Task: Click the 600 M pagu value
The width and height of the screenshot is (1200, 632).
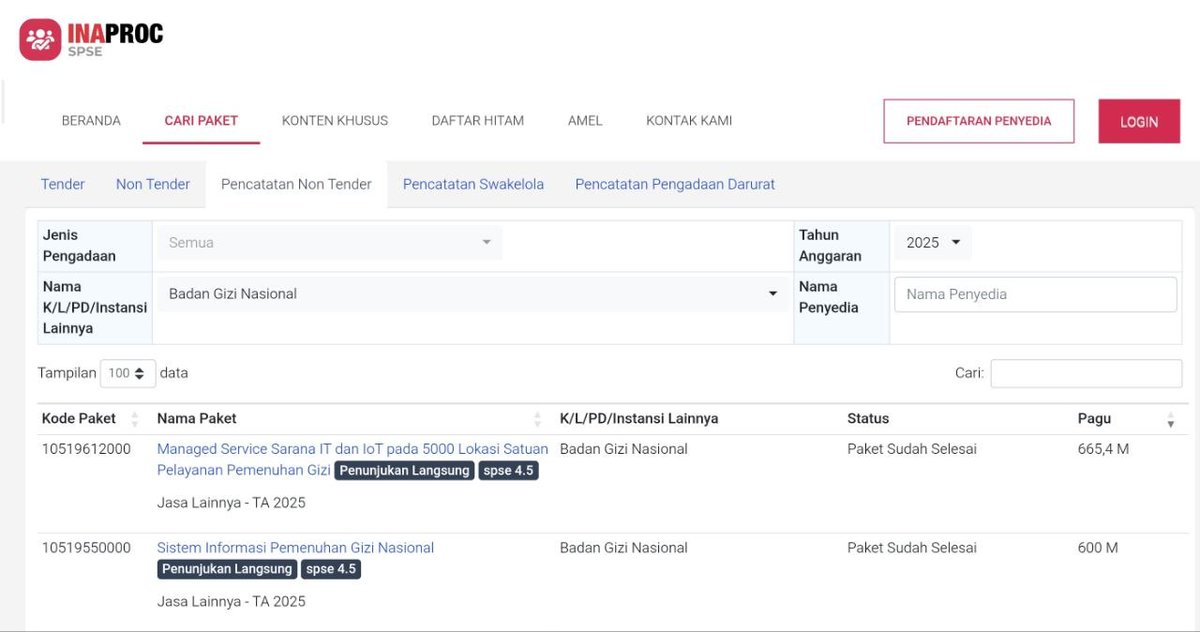Action: pyautogui.click(x=1097, y=547)
